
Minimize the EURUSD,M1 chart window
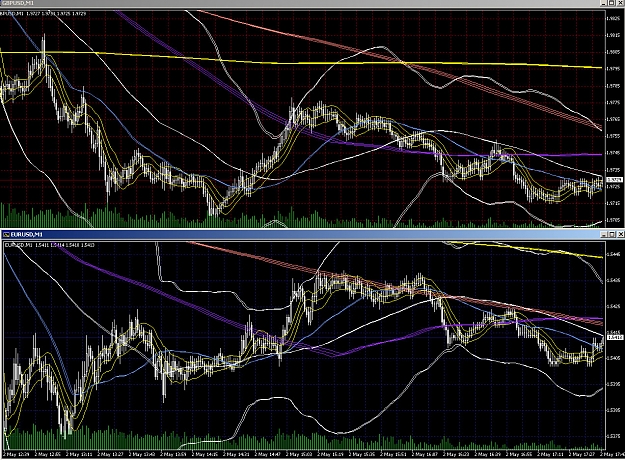click(x=605, y=234)
